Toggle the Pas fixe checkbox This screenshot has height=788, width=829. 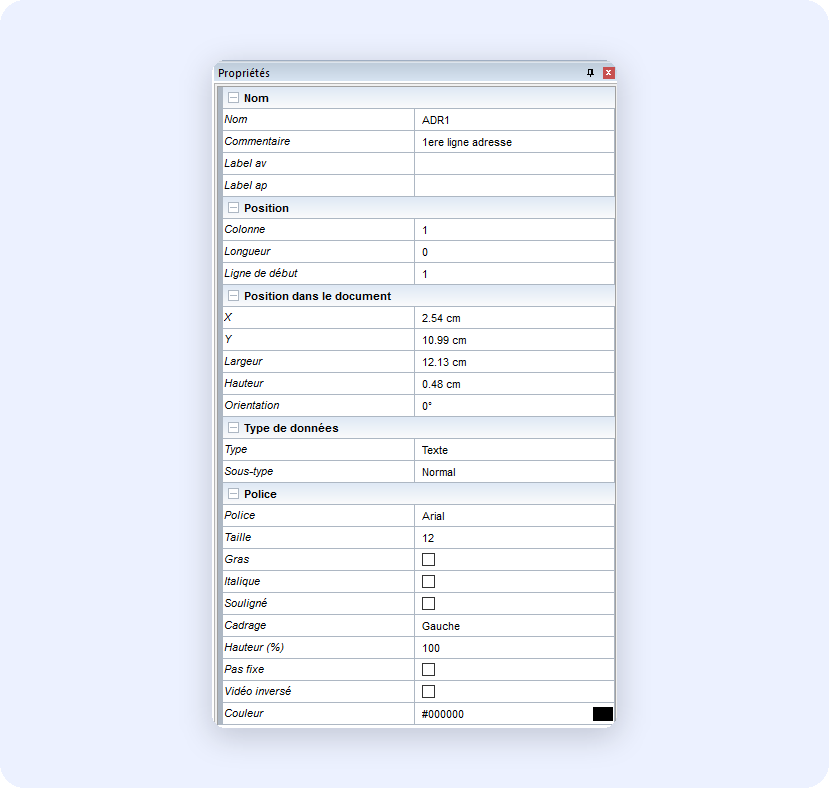[428, 670]
